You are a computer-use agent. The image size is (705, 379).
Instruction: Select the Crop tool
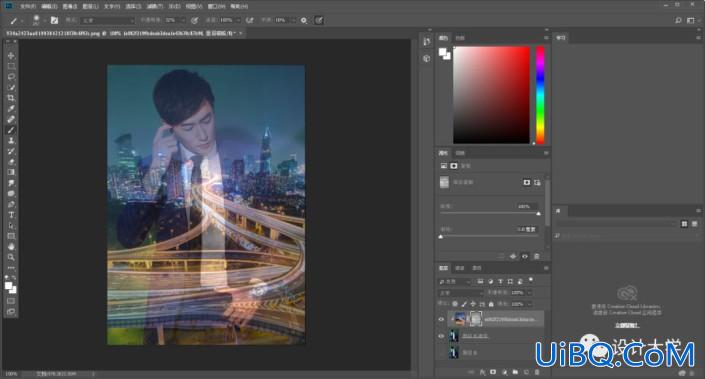[11, 98]
